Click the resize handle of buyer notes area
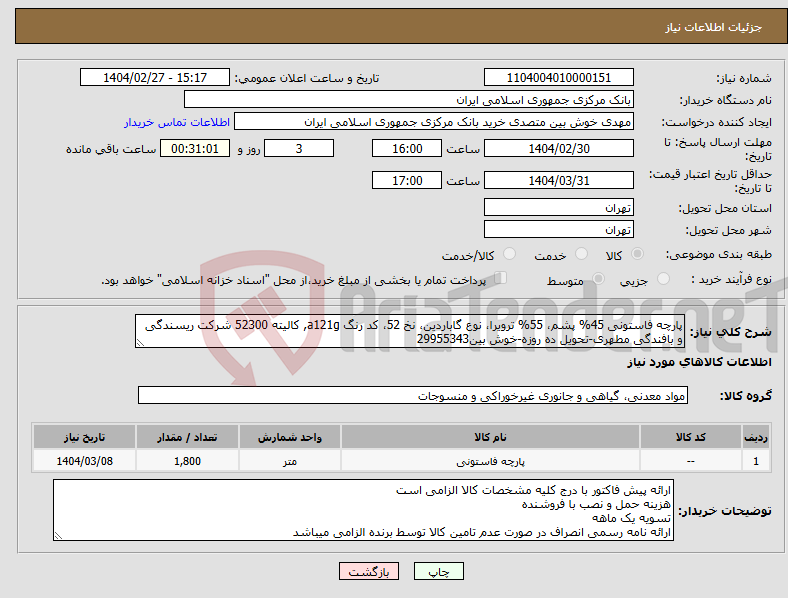The image size is (788, 598). [58, 536]
